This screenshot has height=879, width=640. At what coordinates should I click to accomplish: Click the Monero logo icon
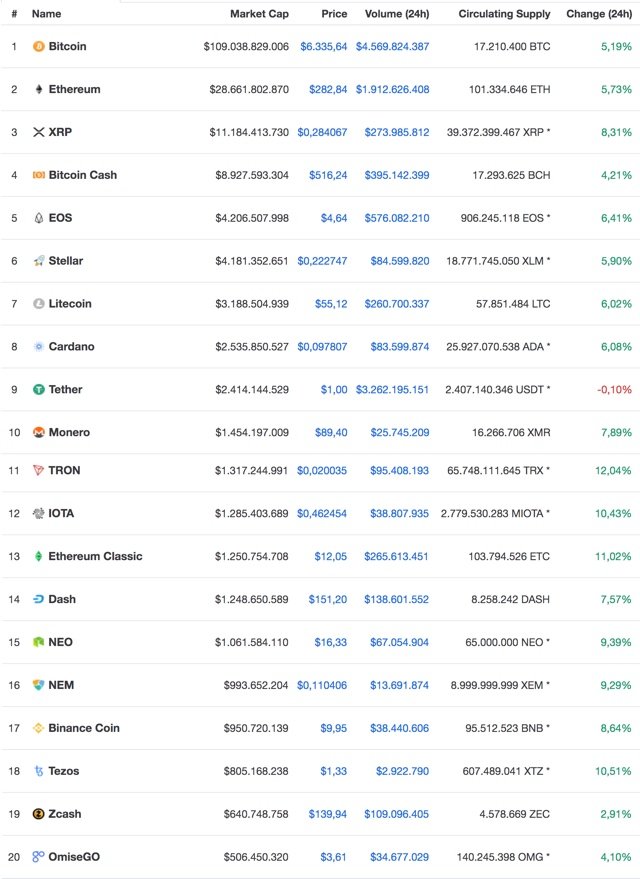click(39, 433)
